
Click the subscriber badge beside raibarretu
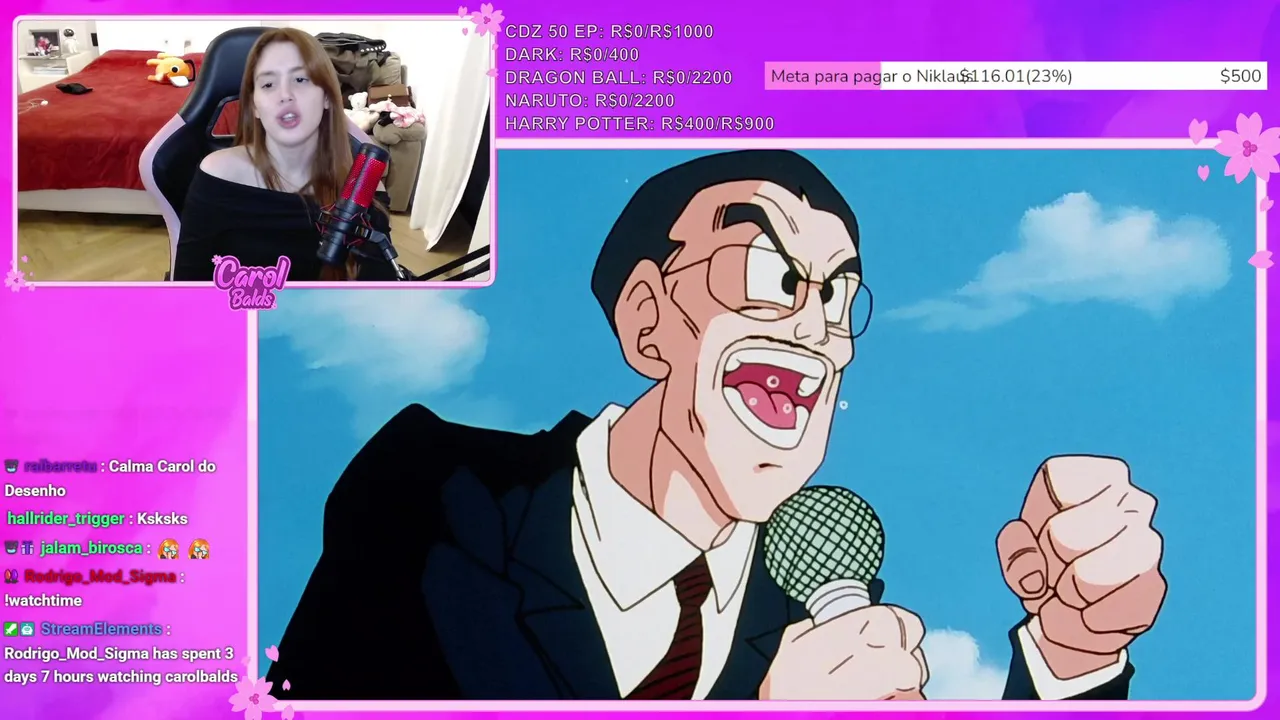(12, 466)
